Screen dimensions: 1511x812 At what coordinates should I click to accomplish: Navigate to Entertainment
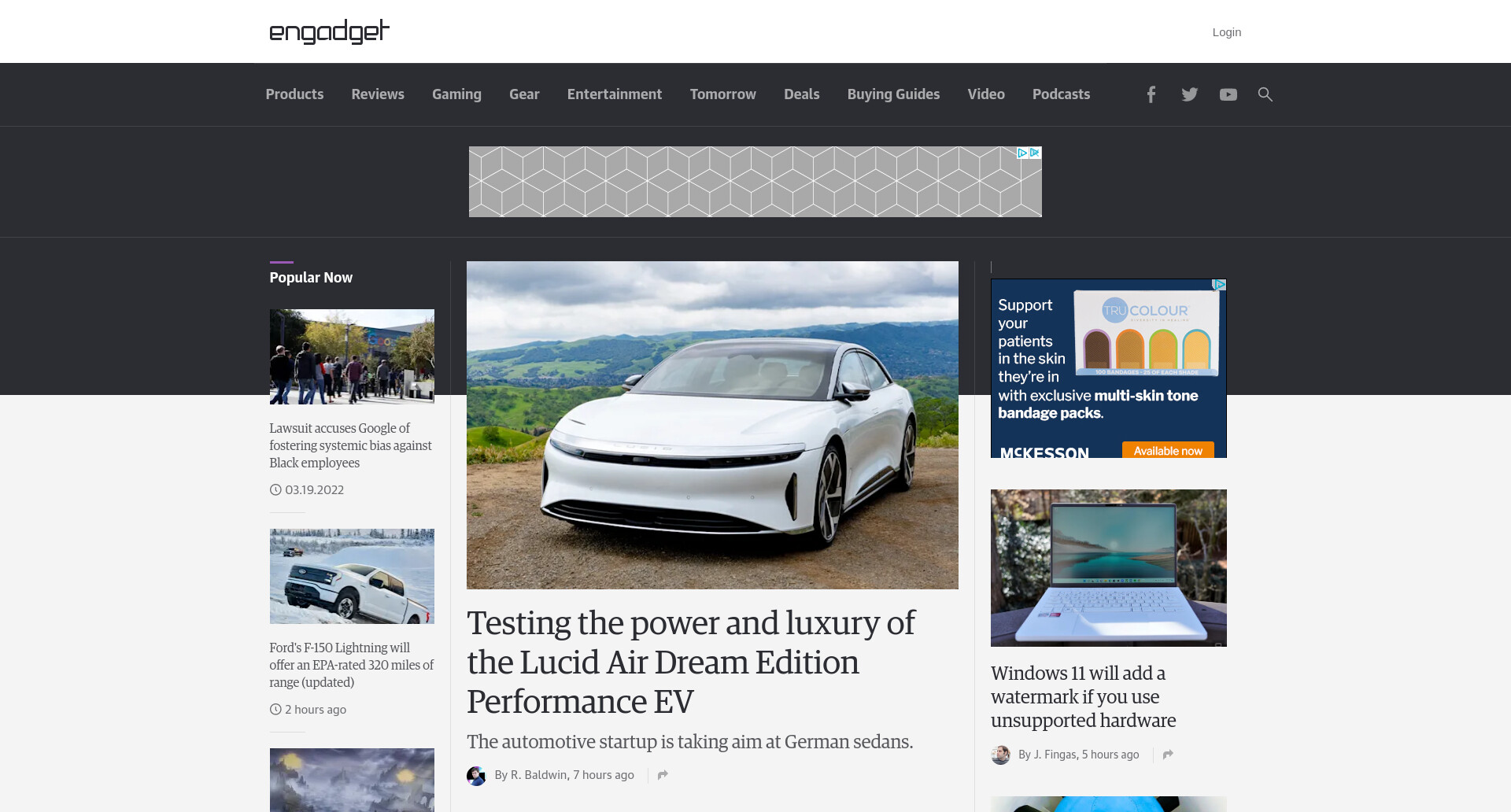click(x=615, y=94)
